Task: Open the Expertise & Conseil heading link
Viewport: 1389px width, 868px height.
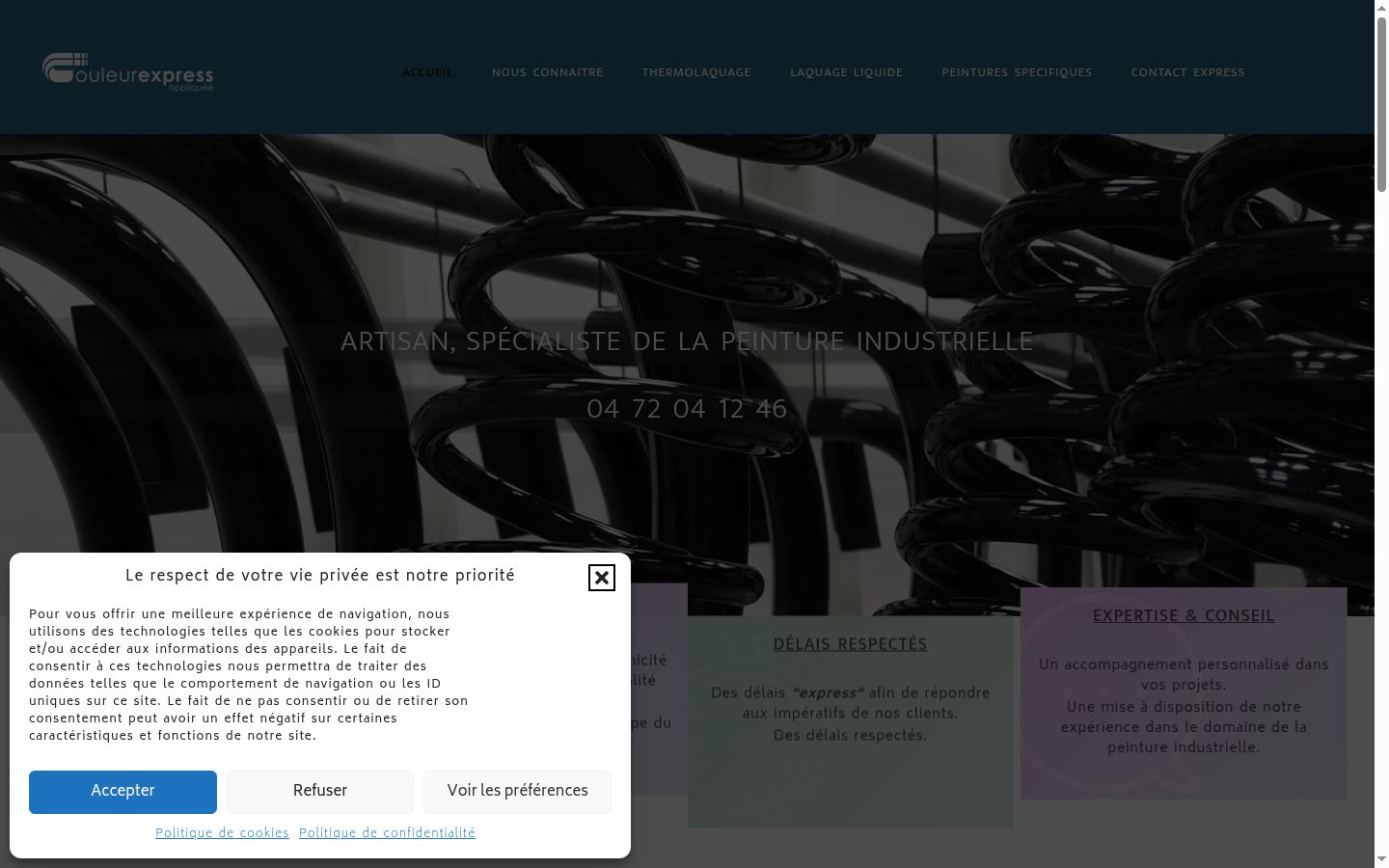Action: (1184, 615)
